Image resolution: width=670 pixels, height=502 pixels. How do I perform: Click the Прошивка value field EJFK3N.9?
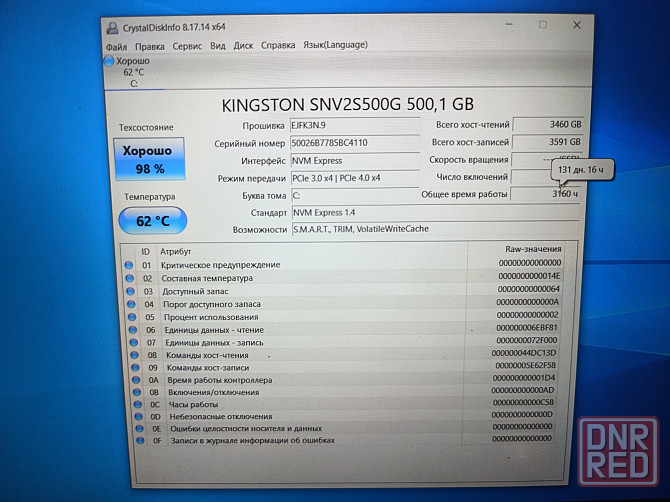[x=354, y=126]
